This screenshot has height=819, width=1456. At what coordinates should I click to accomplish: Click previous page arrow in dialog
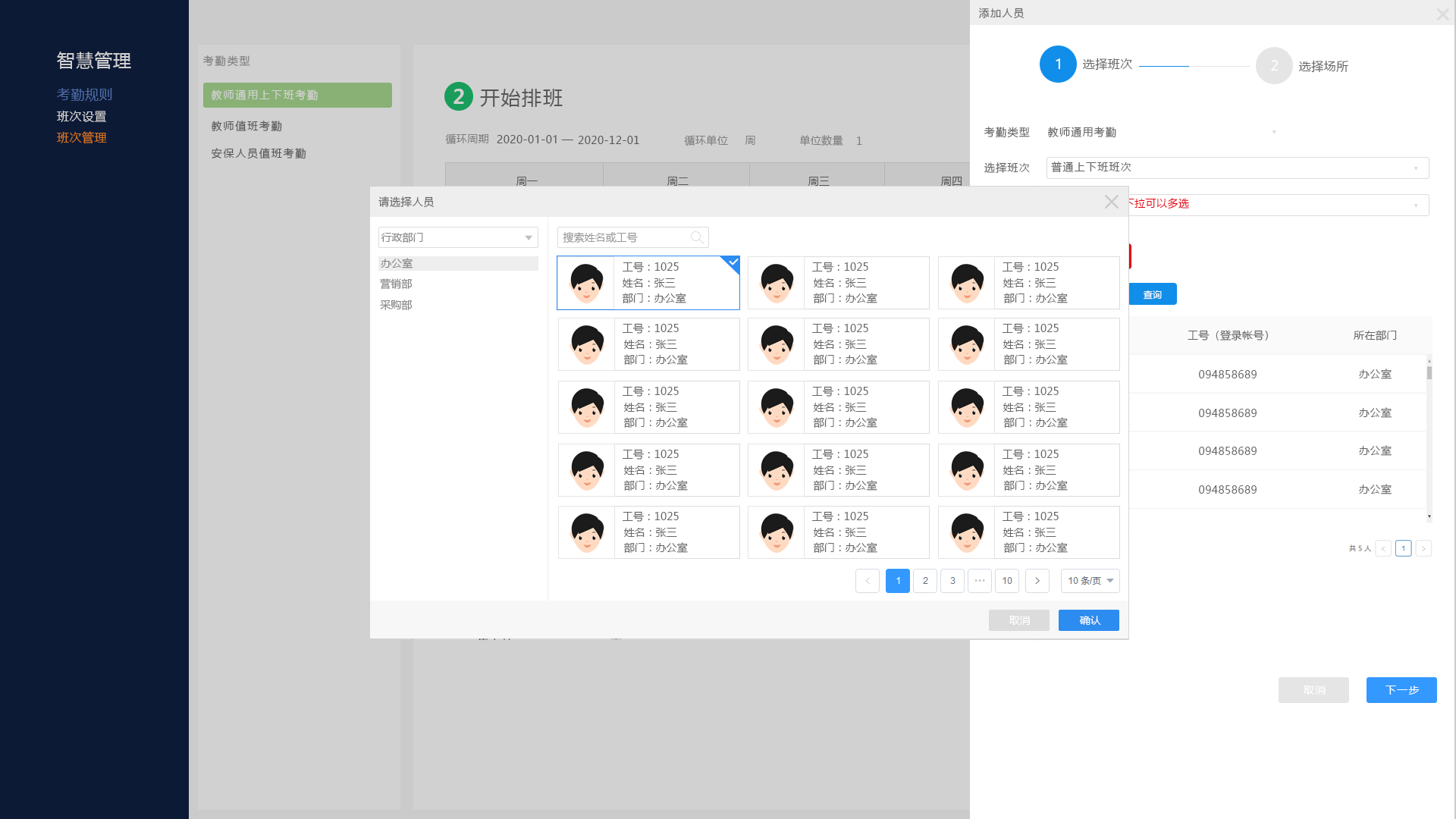tap(867, 581)
